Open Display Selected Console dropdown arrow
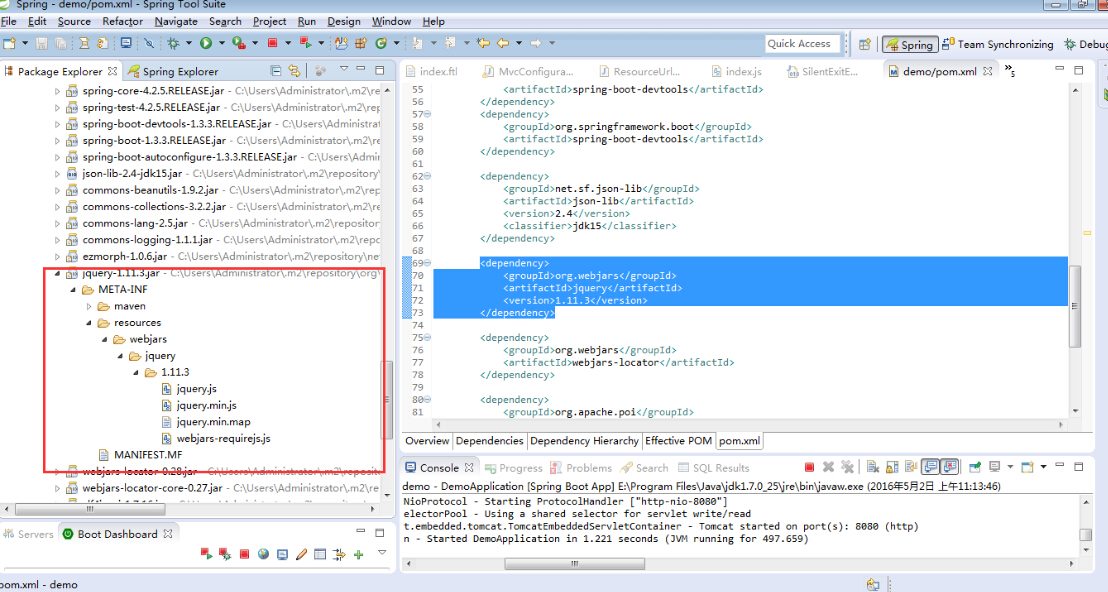Viewport: 1108px width, 592px height. pos(1010,467)
